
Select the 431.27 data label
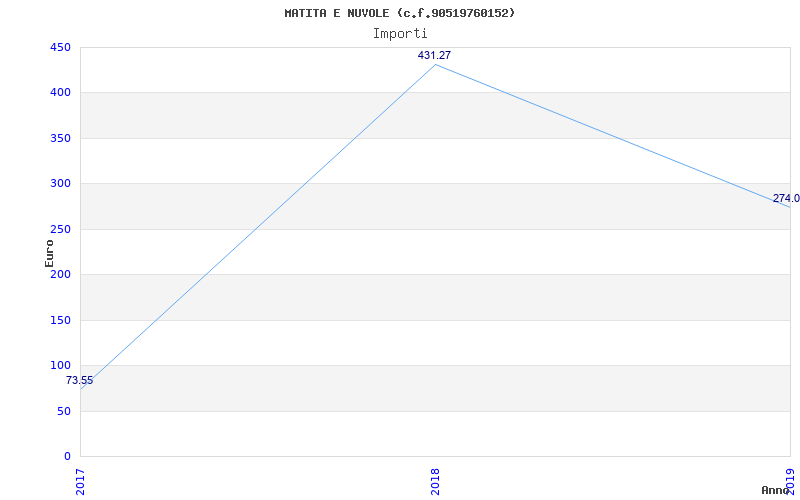434,56
